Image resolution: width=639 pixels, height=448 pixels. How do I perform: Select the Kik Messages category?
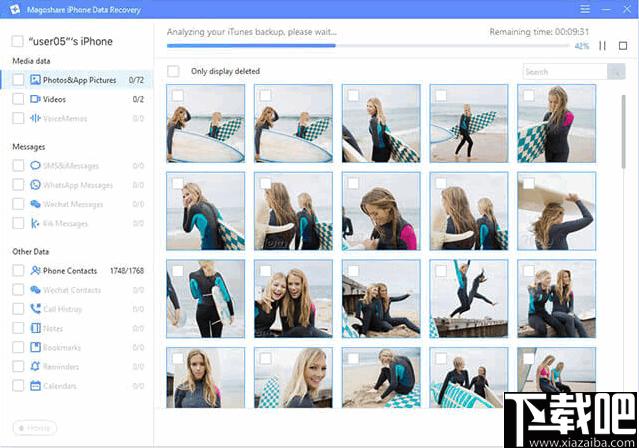coord(77,223)
